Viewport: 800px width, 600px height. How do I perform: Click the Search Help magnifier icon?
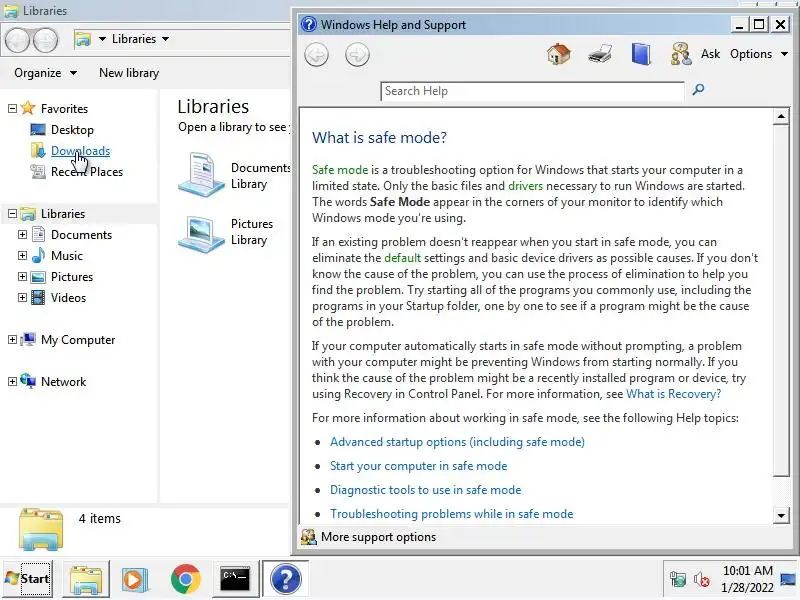[x=698, y=90]
